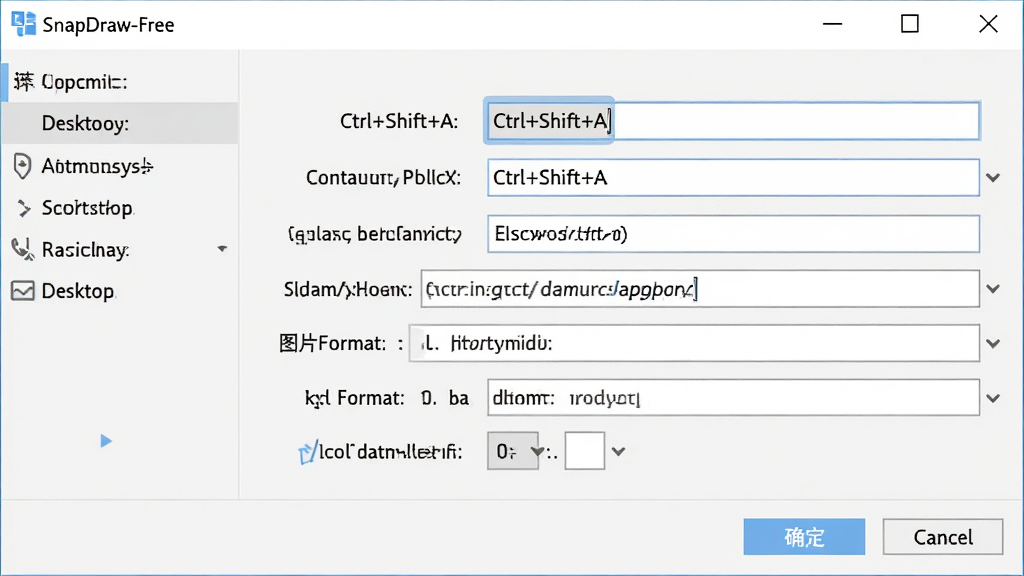The image size is (1024, 576).
Task: Select the Uopcmilc sidebar item
Action: [x=120, y=82]
